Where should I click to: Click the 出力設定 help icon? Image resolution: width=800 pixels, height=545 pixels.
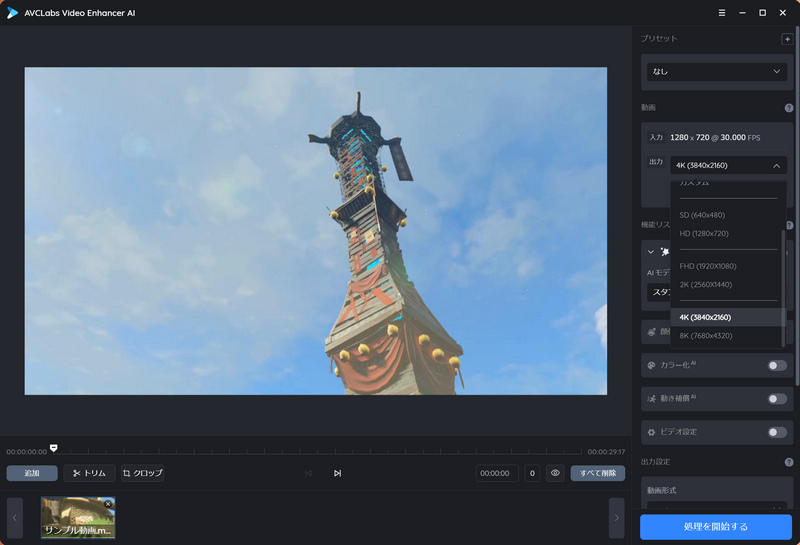[789, 462]
